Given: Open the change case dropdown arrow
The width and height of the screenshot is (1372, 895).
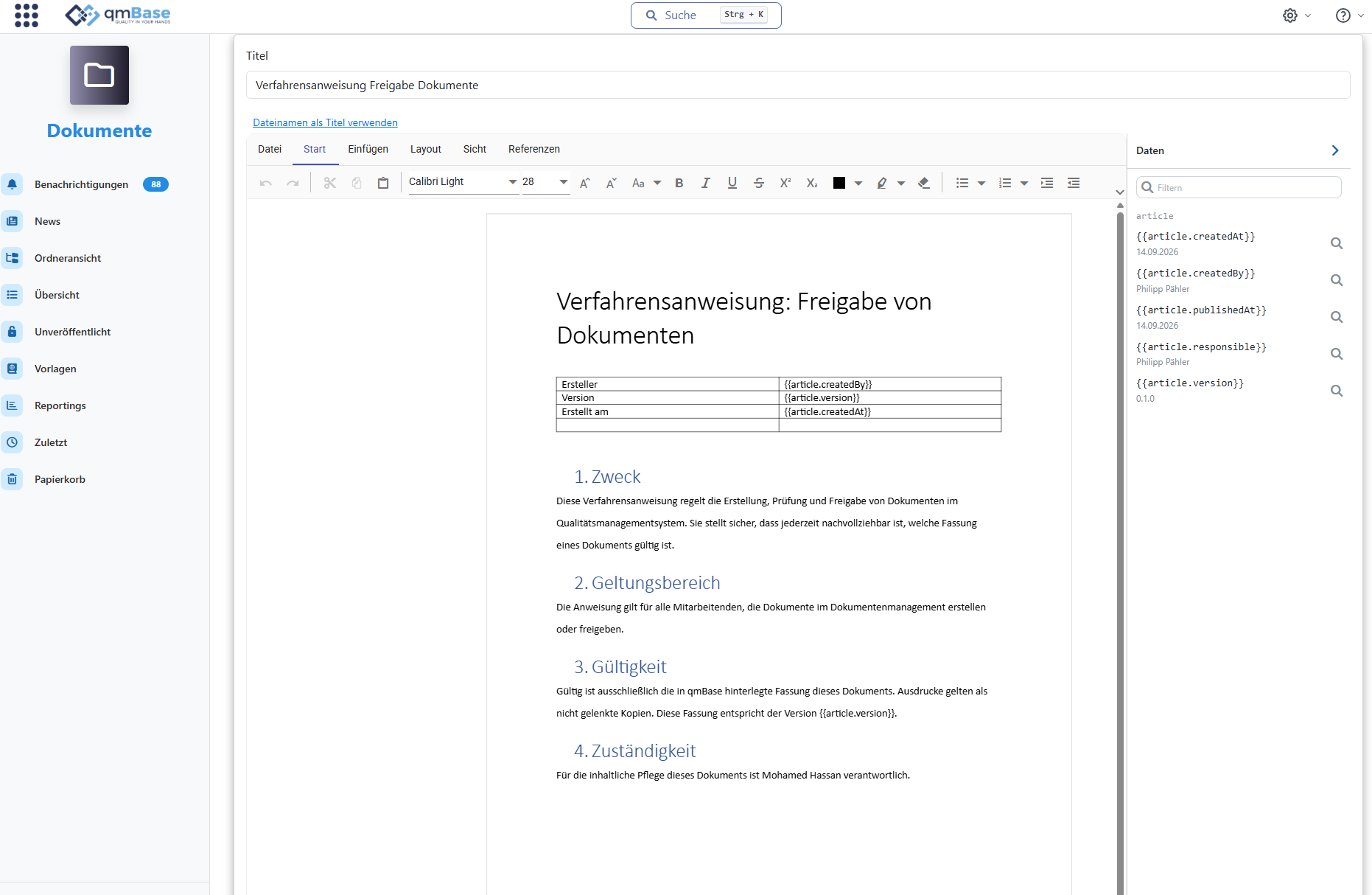Looking at the screenshot, I should click(x=657, y=184).
